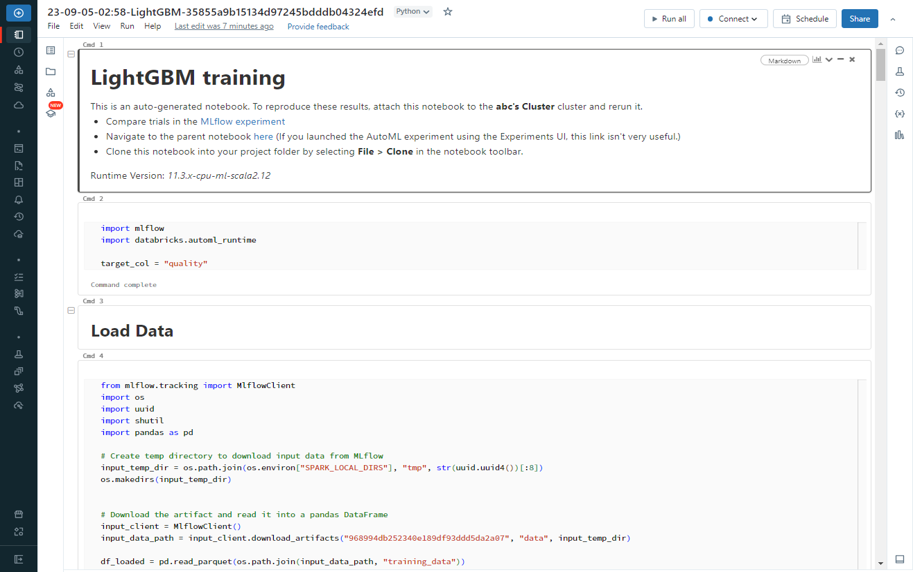Click the MLflow experiment link
The image size is (913, 572).
(242, 121)
